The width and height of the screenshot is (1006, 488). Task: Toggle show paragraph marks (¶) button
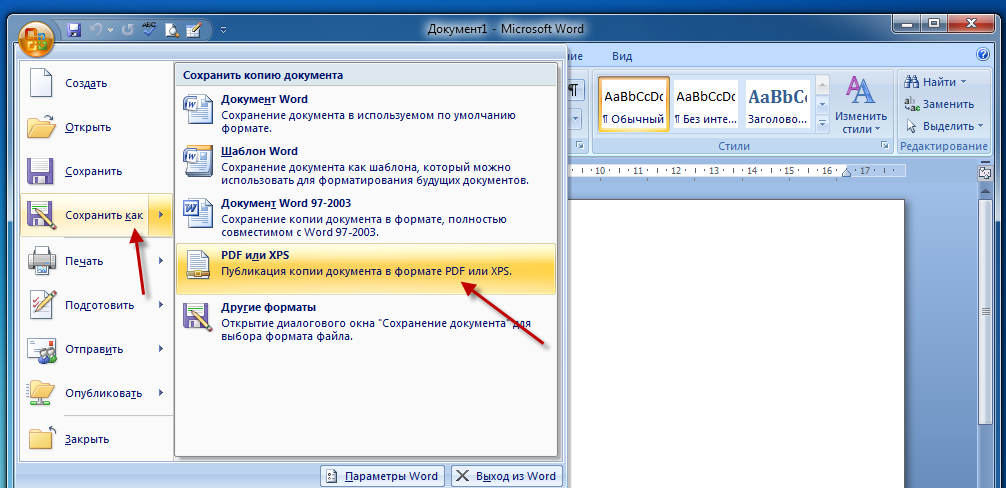(575, 90)
